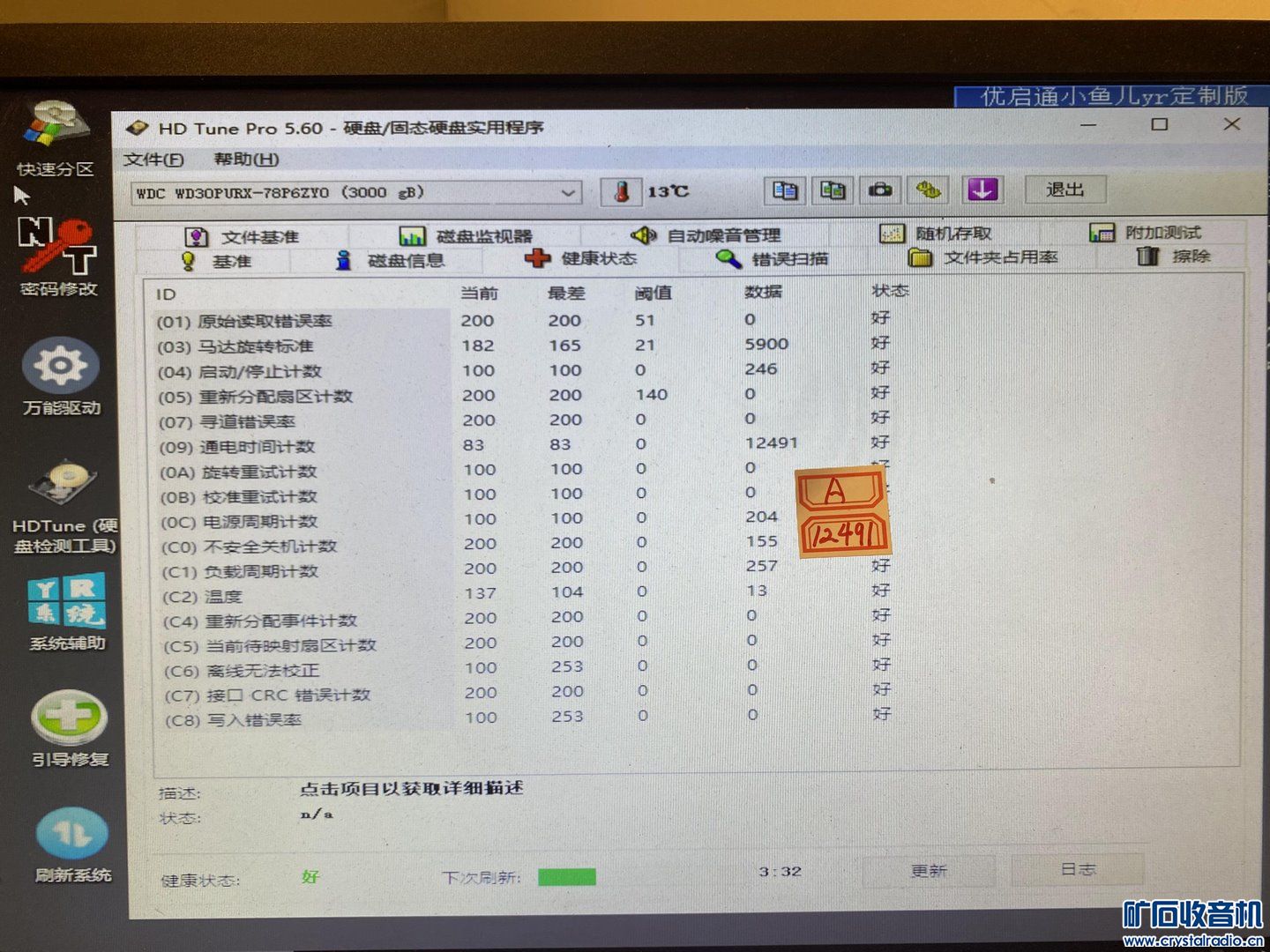1270x952 pixels.
Task: Click the 最差 column header
Action: (x=566, y=293)
